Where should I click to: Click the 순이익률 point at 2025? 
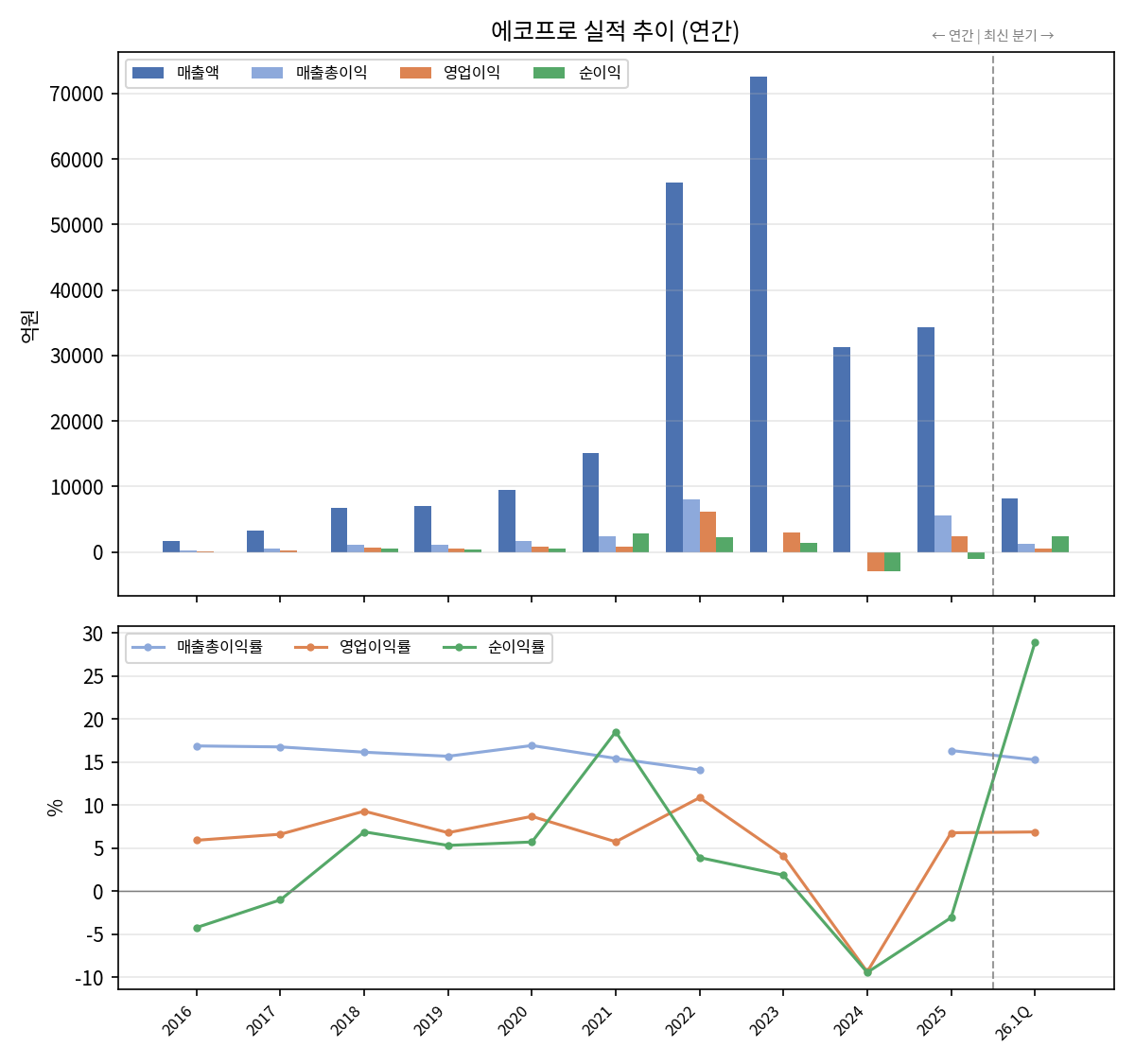952,917
